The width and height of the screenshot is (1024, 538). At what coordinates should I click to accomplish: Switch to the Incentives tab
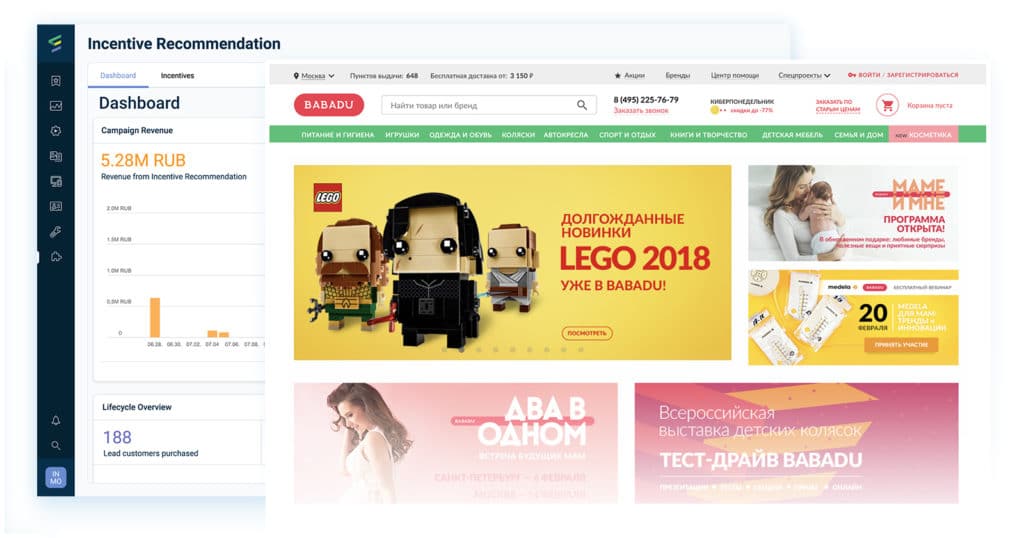[x=177, y=76]
